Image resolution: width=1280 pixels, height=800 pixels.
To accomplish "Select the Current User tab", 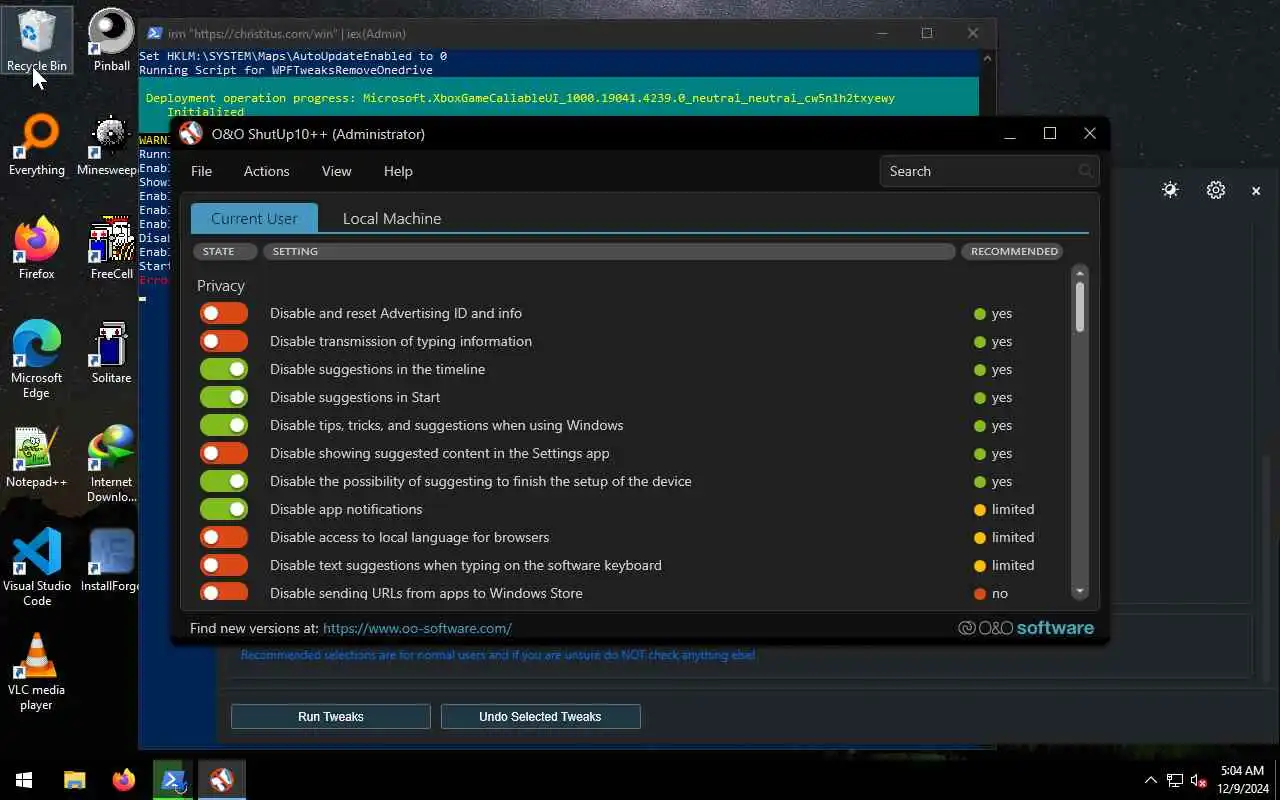I will coord(254,218).
